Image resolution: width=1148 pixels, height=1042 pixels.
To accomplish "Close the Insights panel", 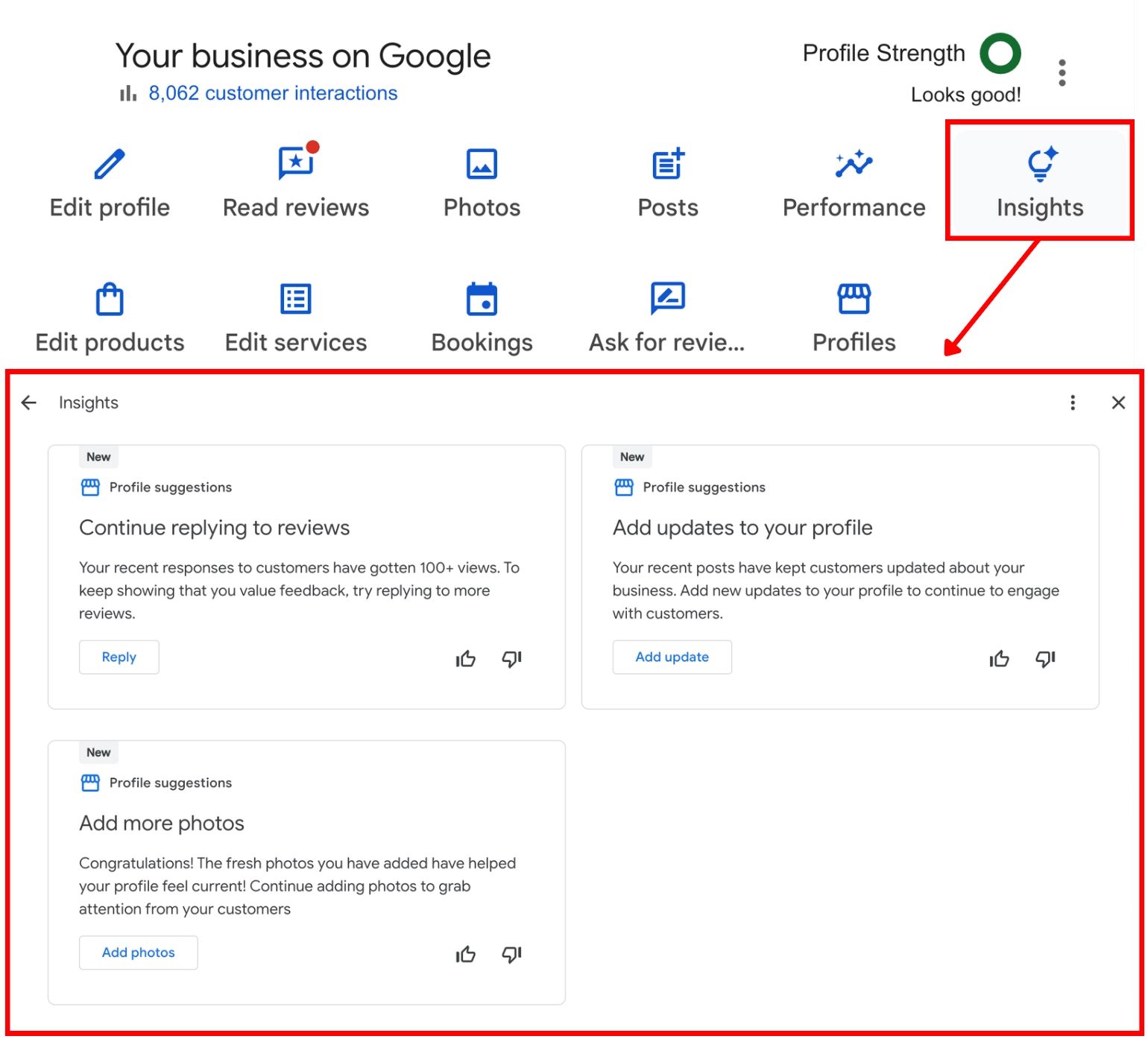I will point(1118,403).
